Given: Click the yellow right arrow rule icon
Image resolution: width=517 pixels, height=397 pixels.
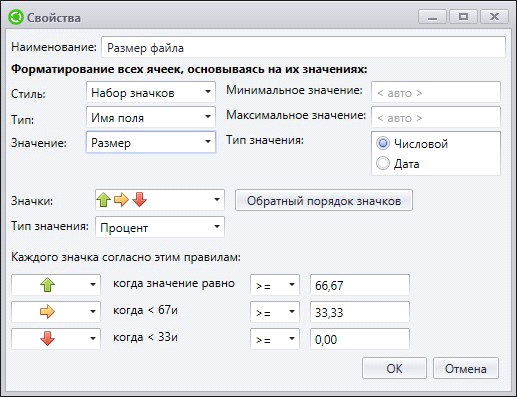Looking at the screenshot, I should tap(47, 312).
